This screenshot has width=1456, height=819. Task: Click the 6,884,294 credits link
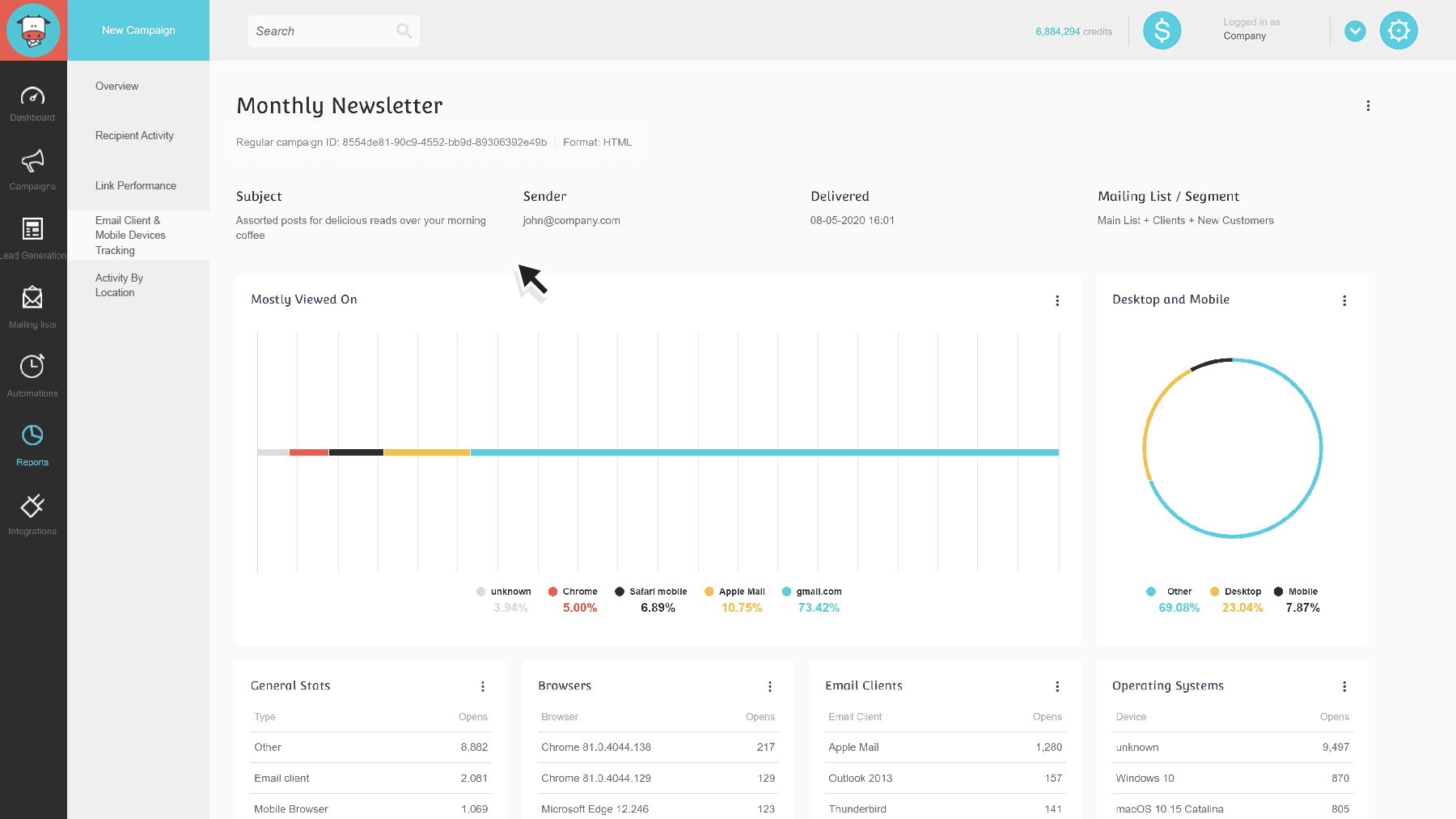[1073, 32]
